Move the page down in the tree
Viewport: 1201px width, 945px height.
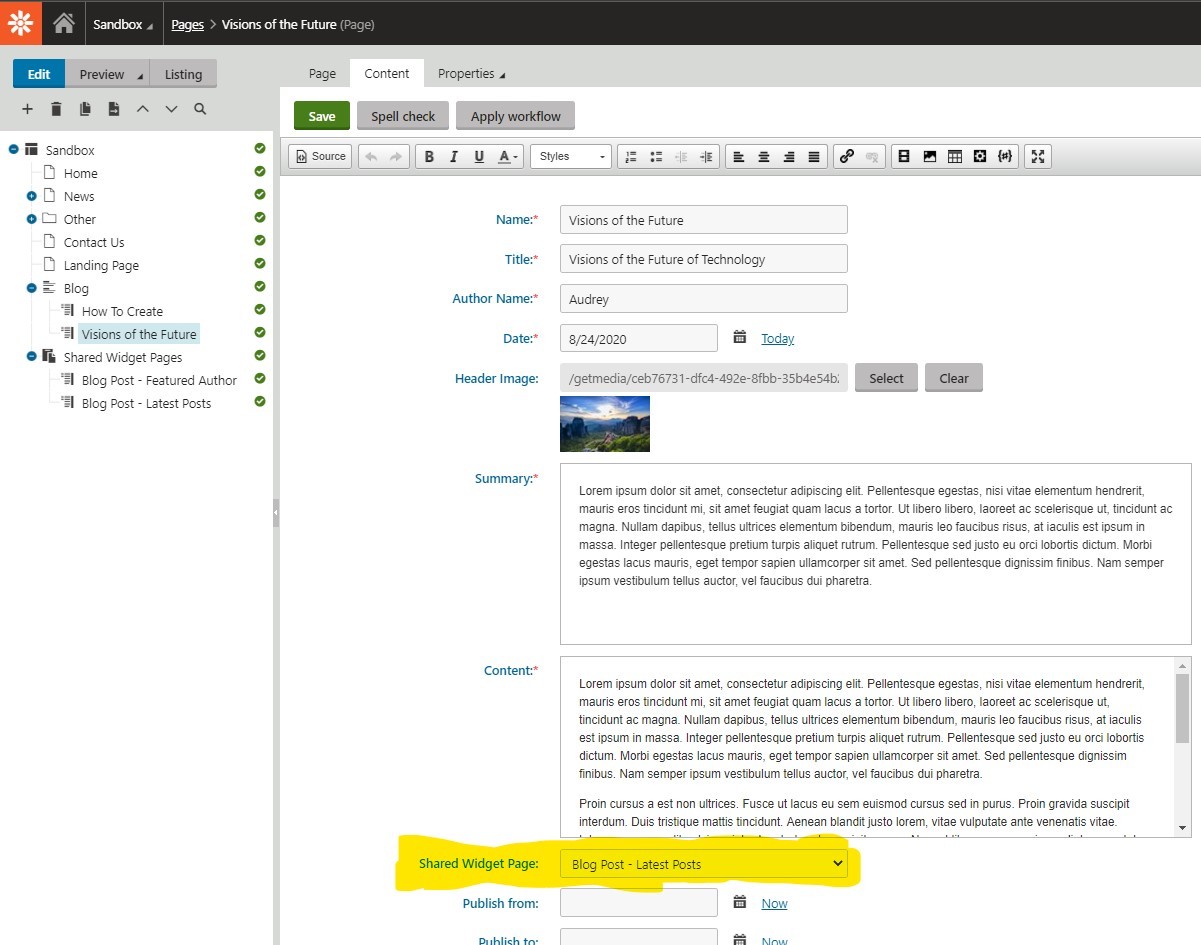coord(171,109)
